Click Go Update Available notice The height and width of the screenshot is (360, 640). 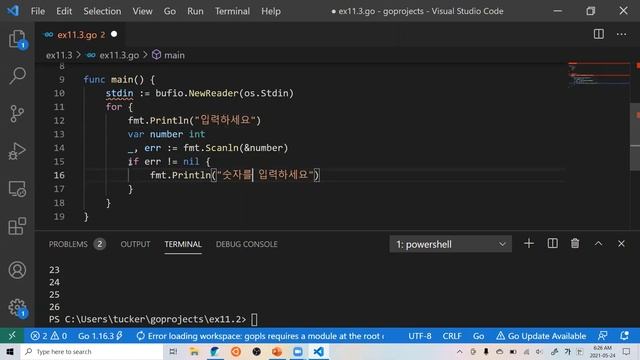coord(541,336)
